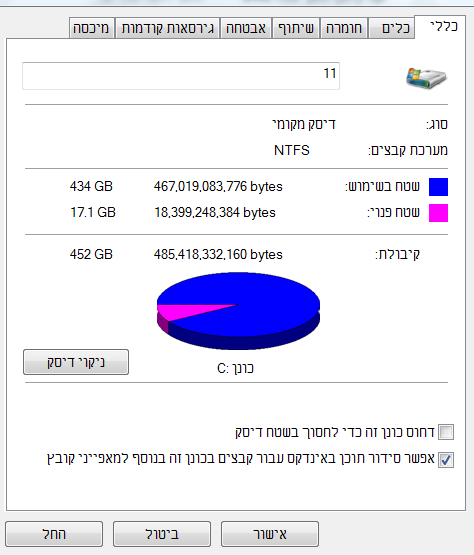Click the החל (Apply) button

54,534
